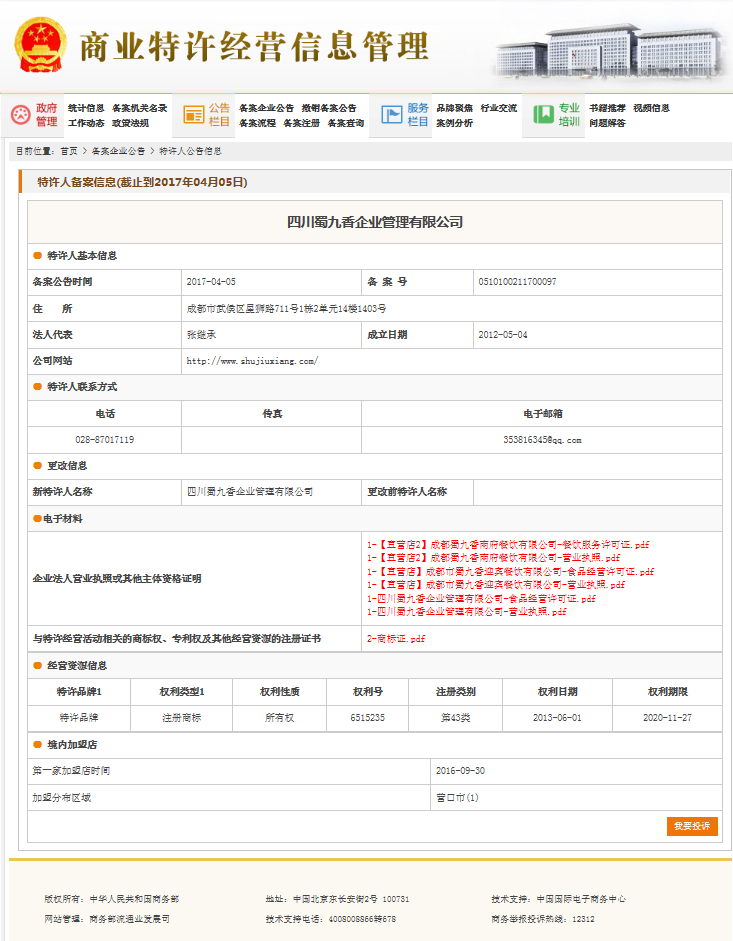The height and width of the screenshot is (941, 733).
Task: Click the right number value 6515235
Action: pyautogui.click(x=367, y=718)
